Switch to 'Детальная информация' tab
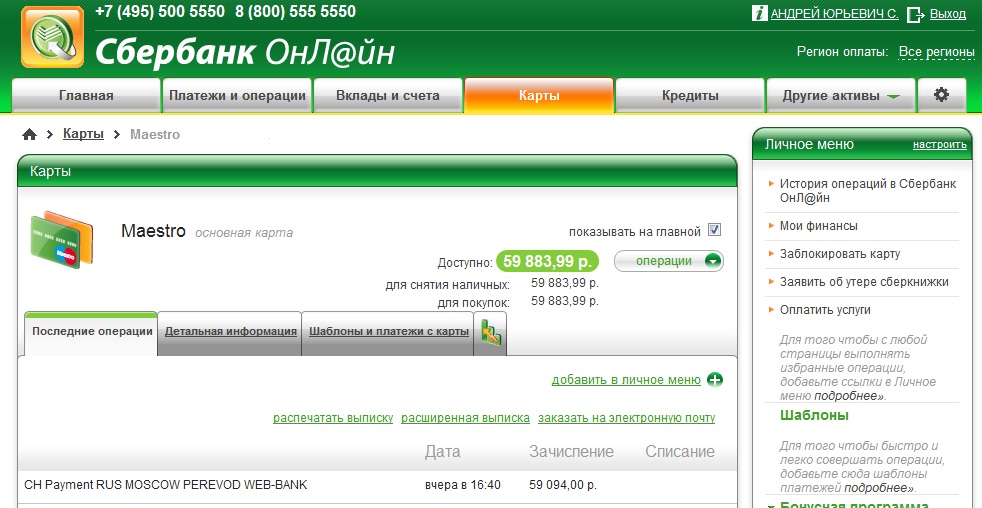The image size is (982, 508). point(230,331)
